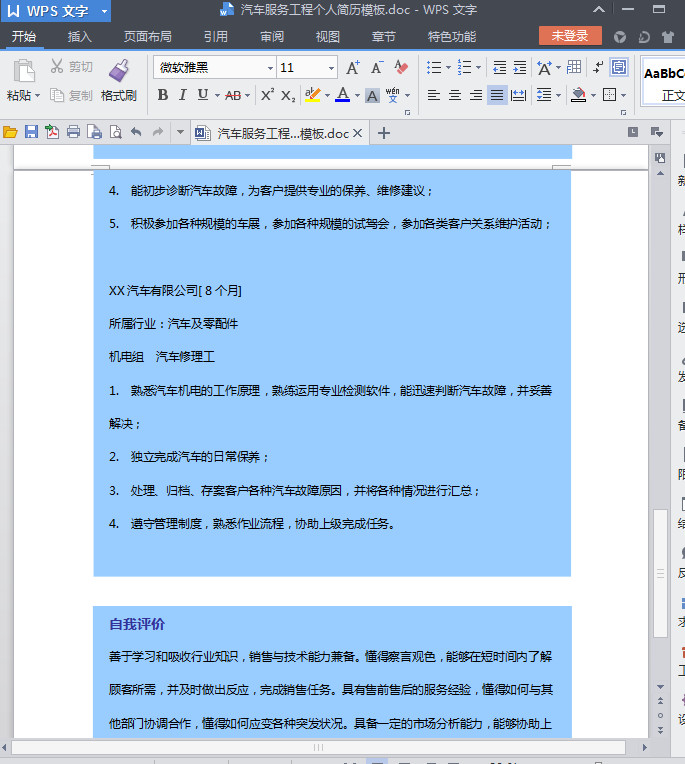The width and height of the screenshot is (685, 764).
Task: Apply distributed alignment
Action: point(518,95)
